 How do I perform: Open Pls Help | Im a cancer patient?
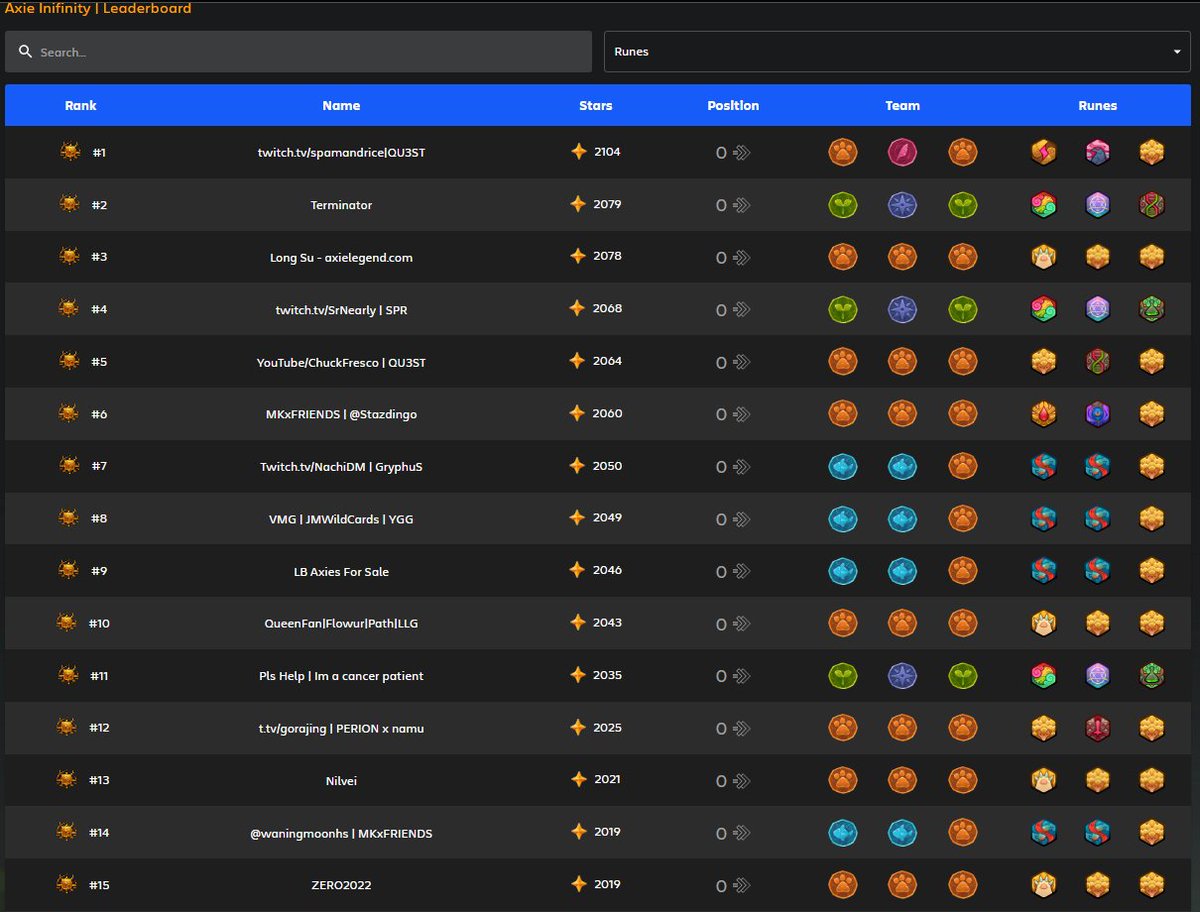click(x=341, y=676)
